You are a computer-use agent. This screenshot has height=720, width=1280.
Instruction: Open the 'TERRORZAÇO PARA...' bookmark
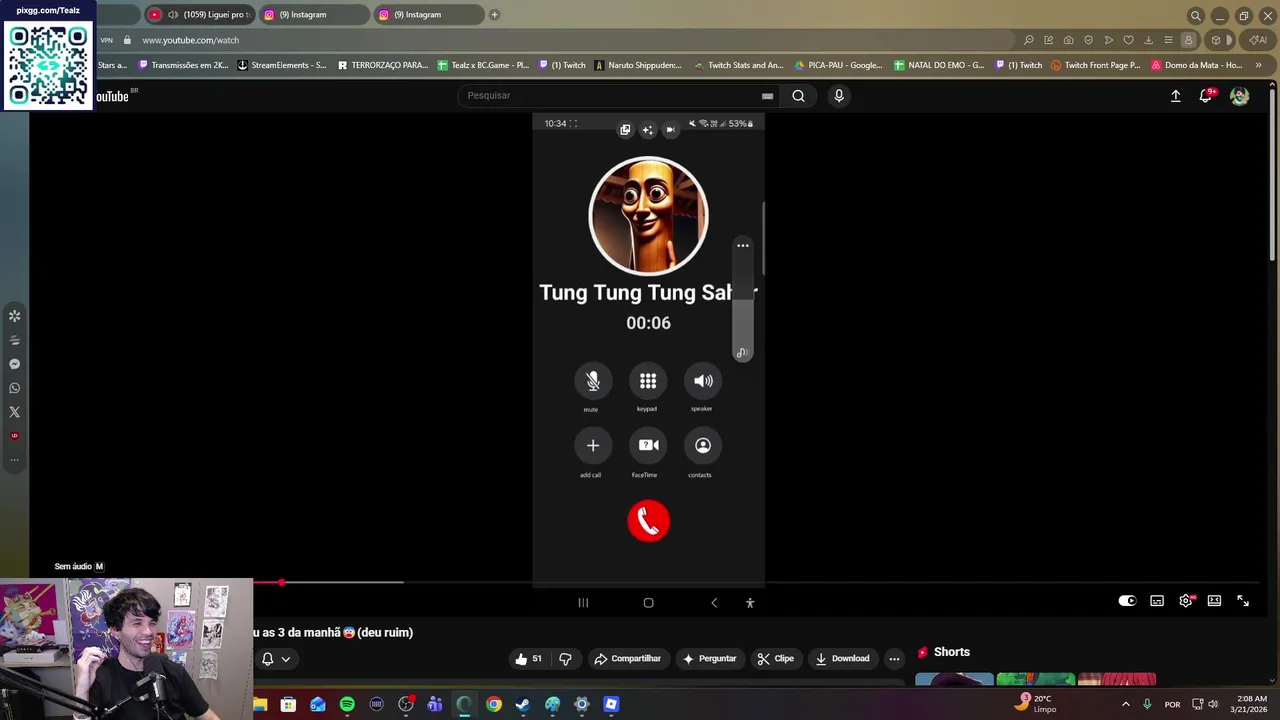[x=383, y=65]
